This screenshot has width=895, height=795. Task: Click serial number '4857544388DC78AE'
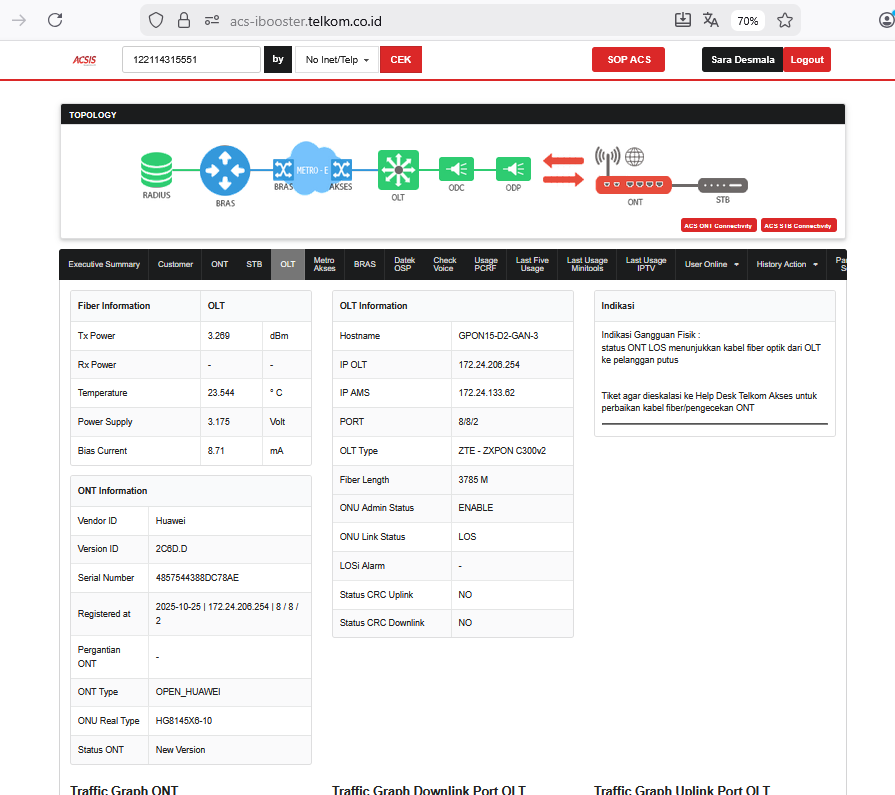point(197,578)
